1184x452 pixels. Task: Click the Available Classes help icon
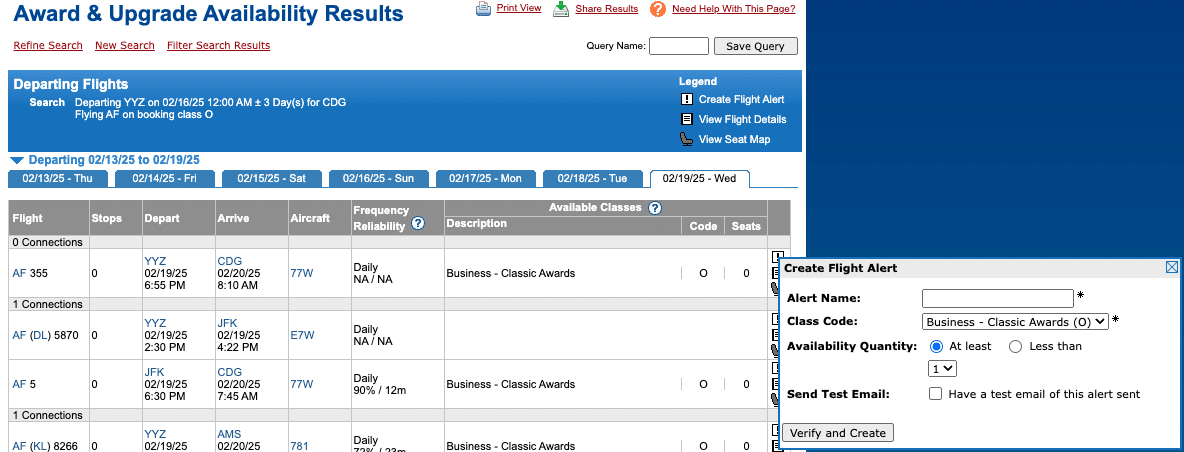point(655,208)
